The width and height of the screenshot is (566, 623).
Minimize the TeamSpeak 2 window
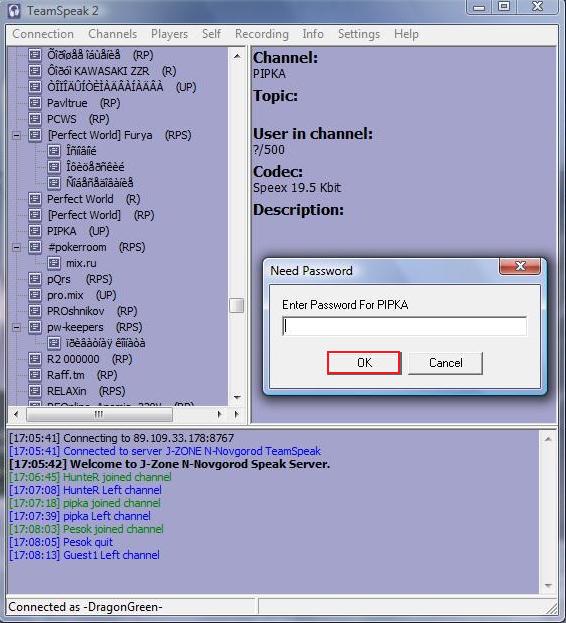[x=479, y=7]
